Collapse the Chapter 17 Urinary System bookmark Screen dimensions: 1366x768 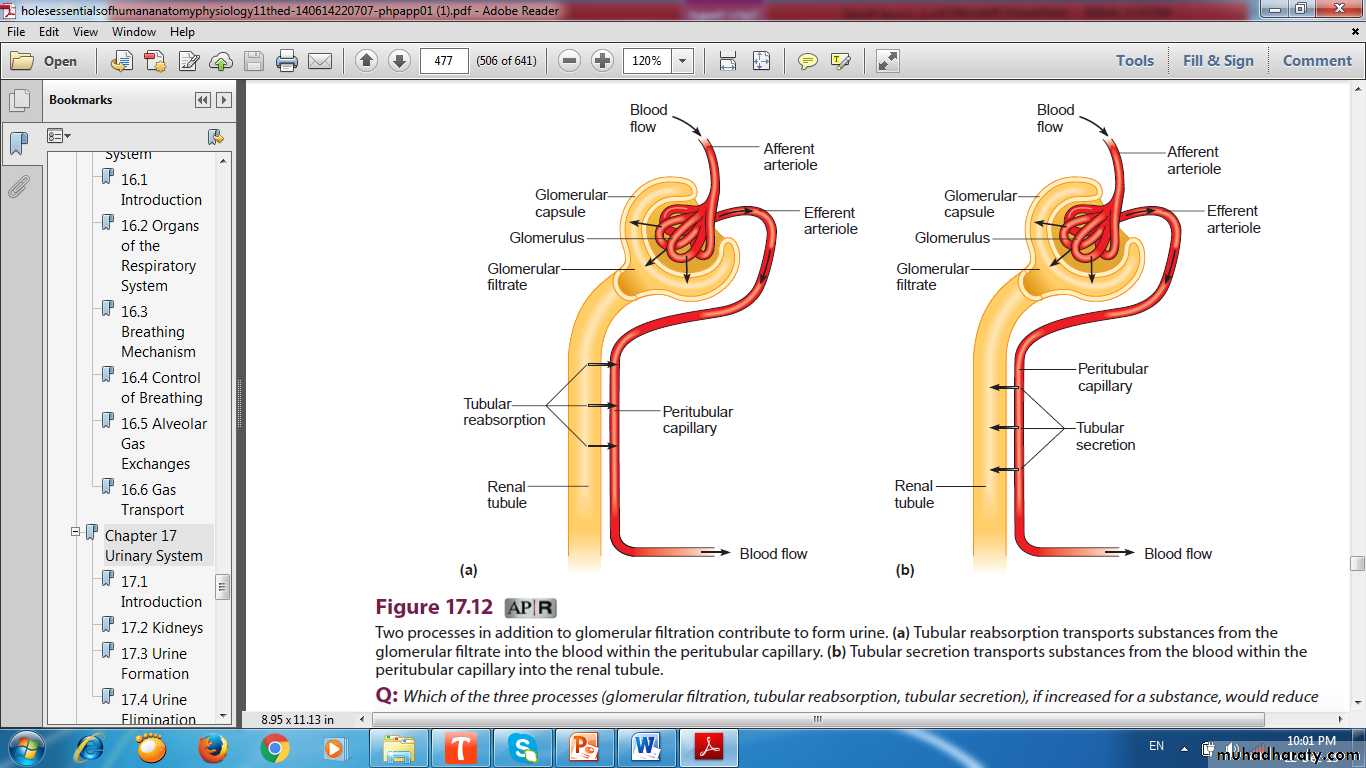[x=75, y=533]
